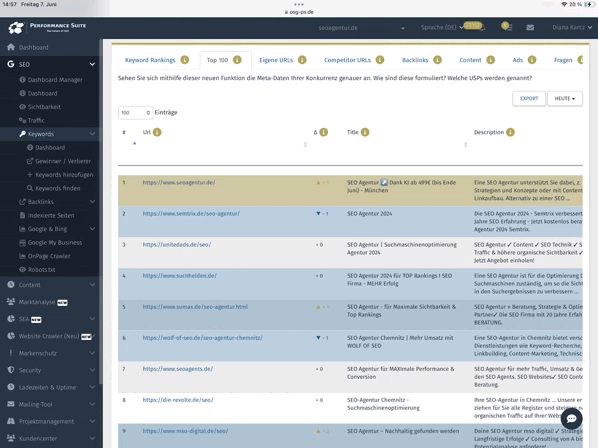This screenshot has height=448, width=598.
Task: Open link https://die-revolte.de/seo/
Action: point(178,400)
